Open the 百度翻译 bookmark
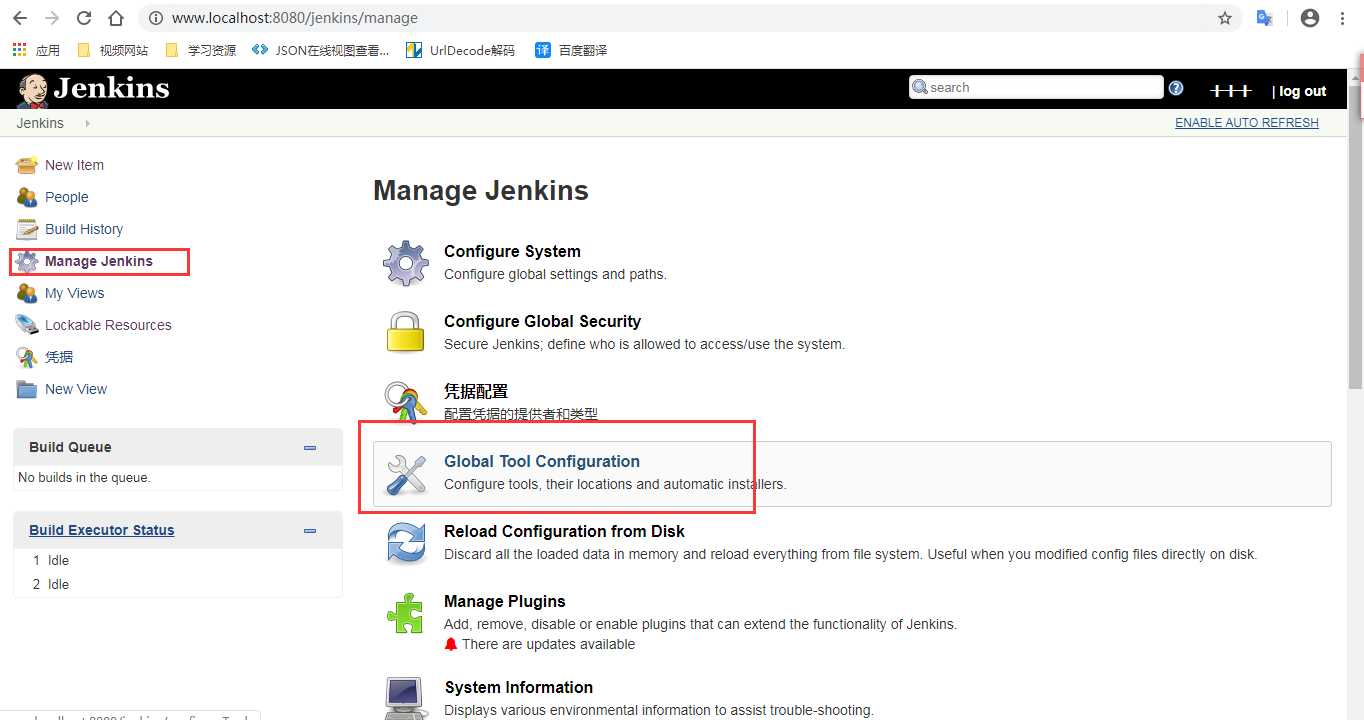 point(571,50)
